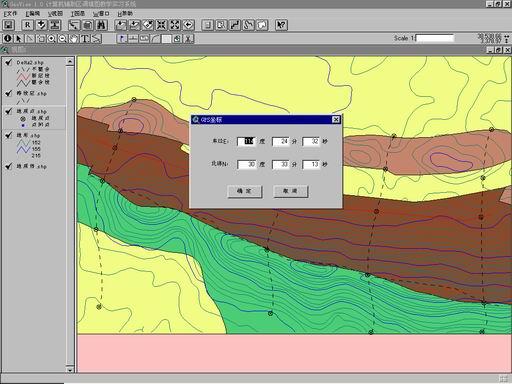Click the back arrow previous extent icon
The height and width of the screenshot is (384, 512).
coord(188,25)
